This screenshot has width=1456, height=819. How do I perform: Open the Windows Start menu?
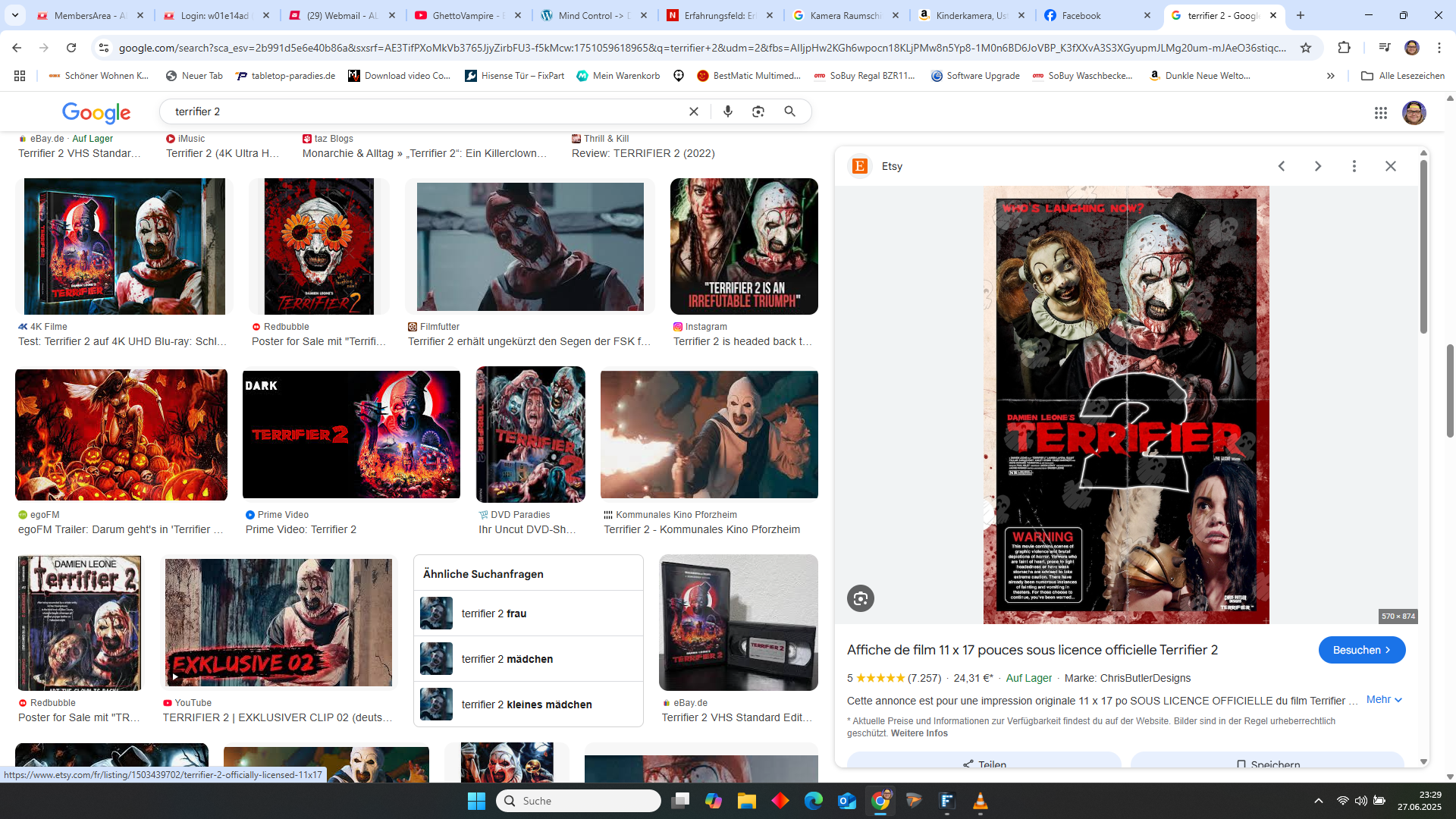pos(476,801)
